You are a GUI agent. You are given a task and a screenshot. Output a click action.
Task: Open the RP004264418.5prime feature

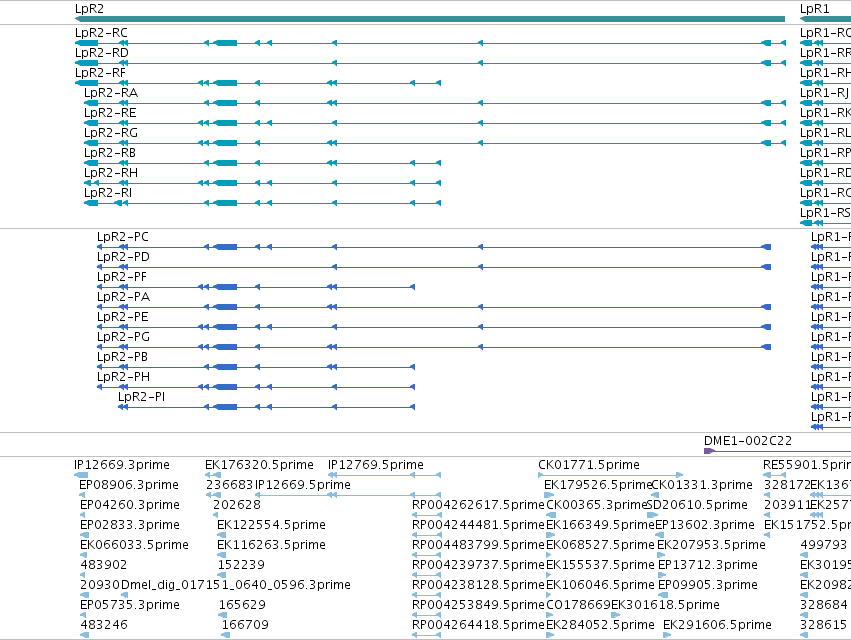click(427, 635)
